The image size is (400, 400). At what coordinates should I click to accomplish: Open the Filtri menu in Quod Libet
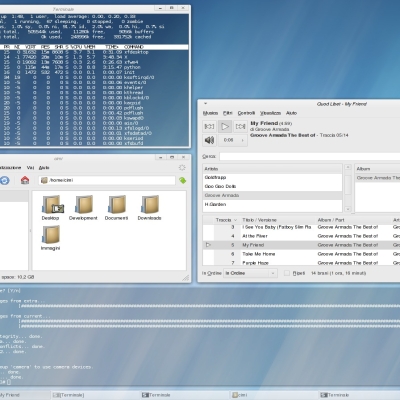[x=228, y=113]
